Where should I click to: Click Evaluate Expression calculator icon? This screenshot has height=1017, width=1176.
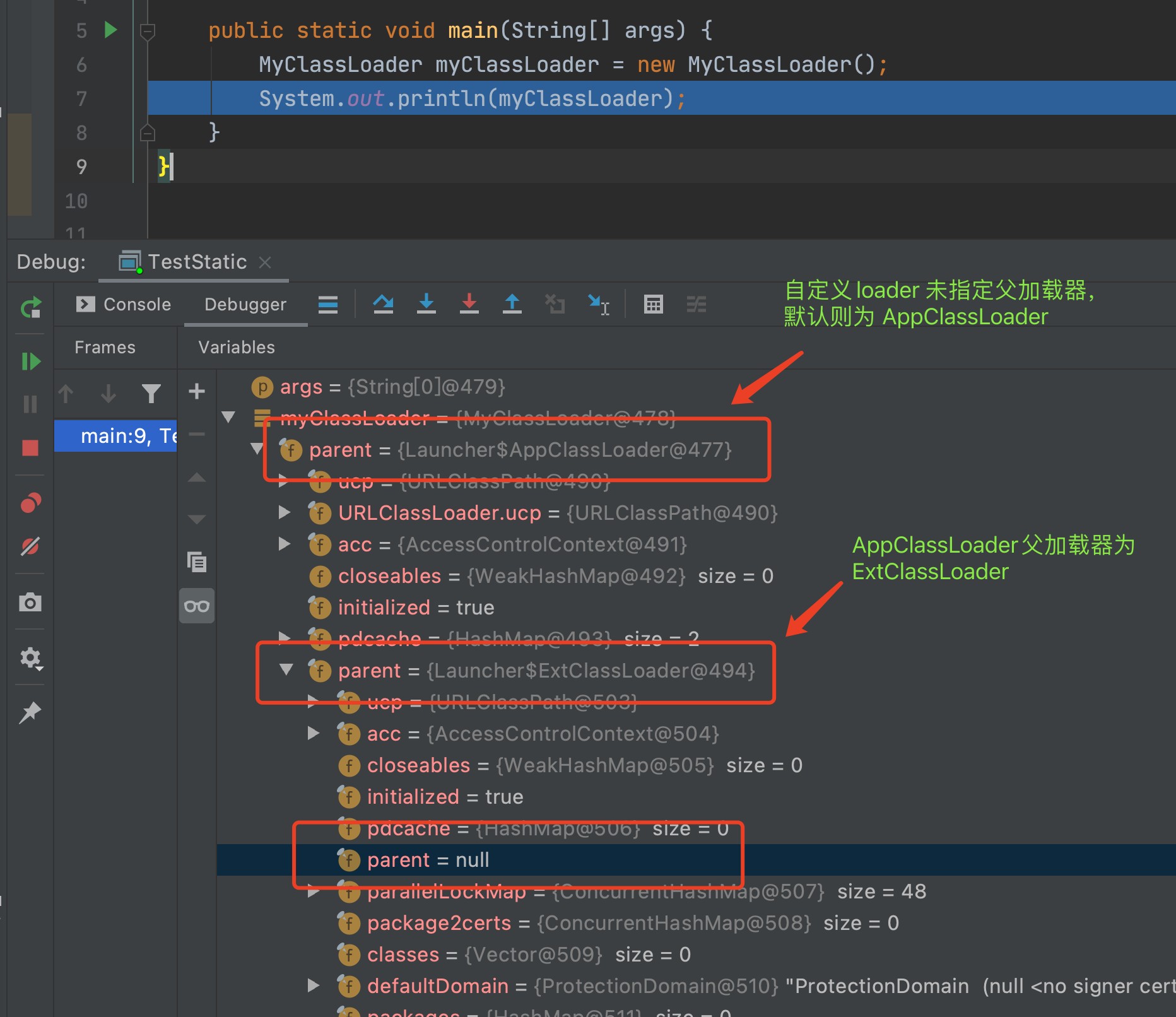click(653, 305)
